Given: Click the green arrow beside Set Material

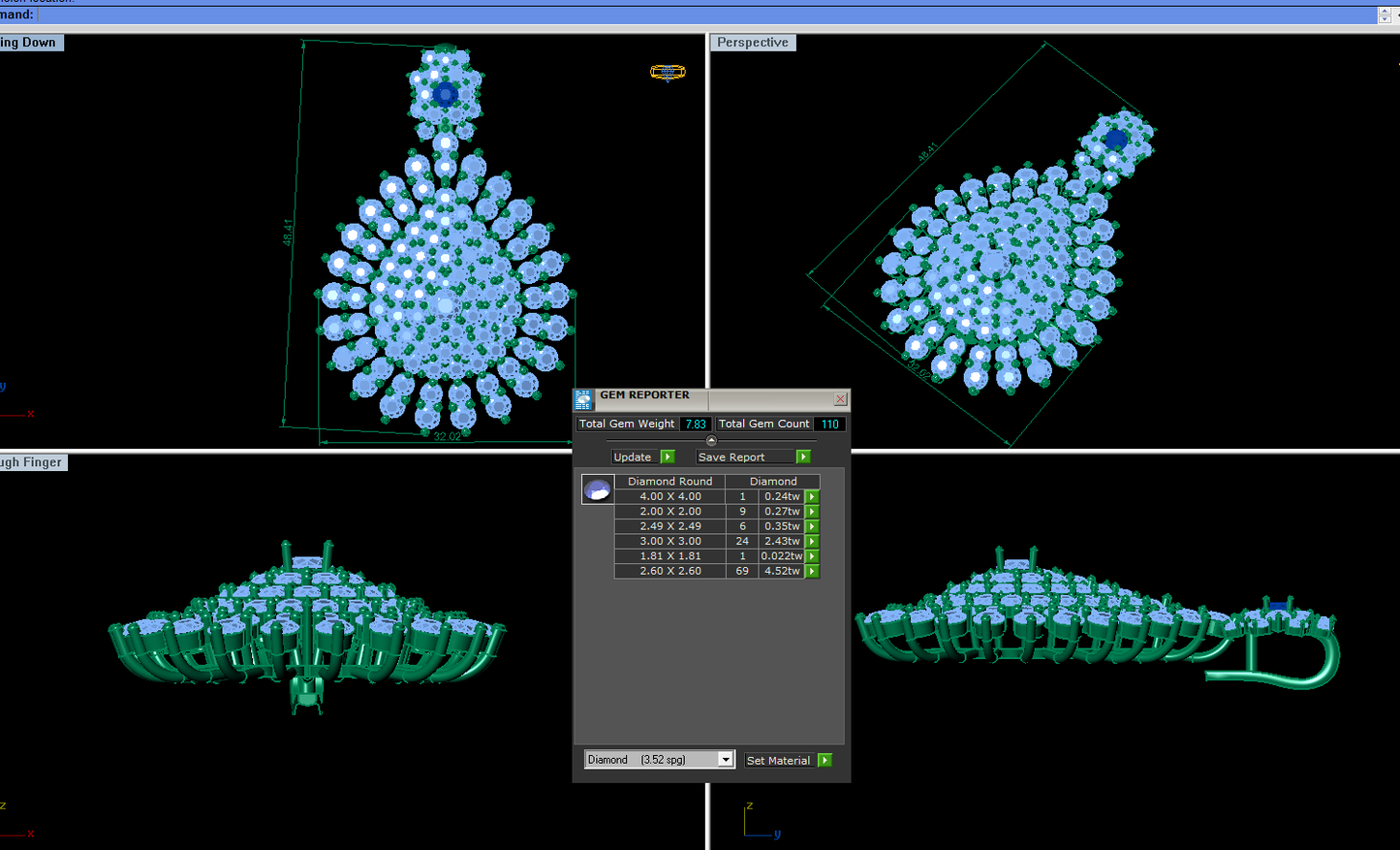Looking at the screenshot, I should (x=824, y=760).
